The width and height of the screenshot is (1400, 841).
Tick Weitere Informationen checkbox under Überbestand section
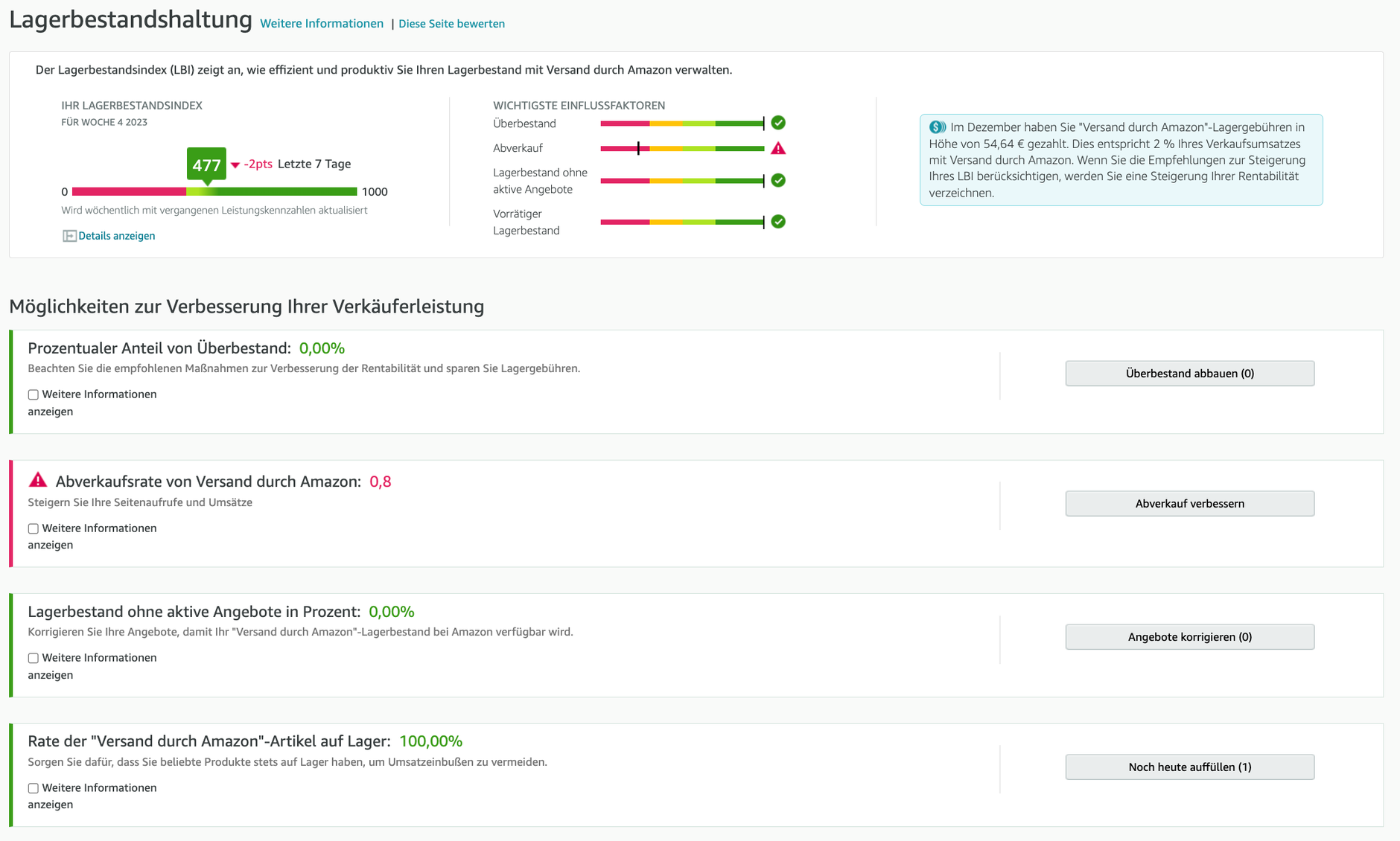point(34,394)
